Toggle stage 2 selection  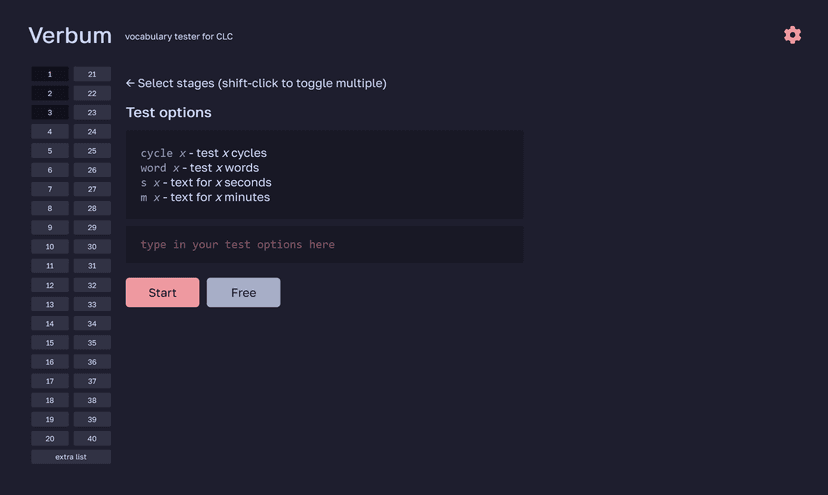[50, 93]
